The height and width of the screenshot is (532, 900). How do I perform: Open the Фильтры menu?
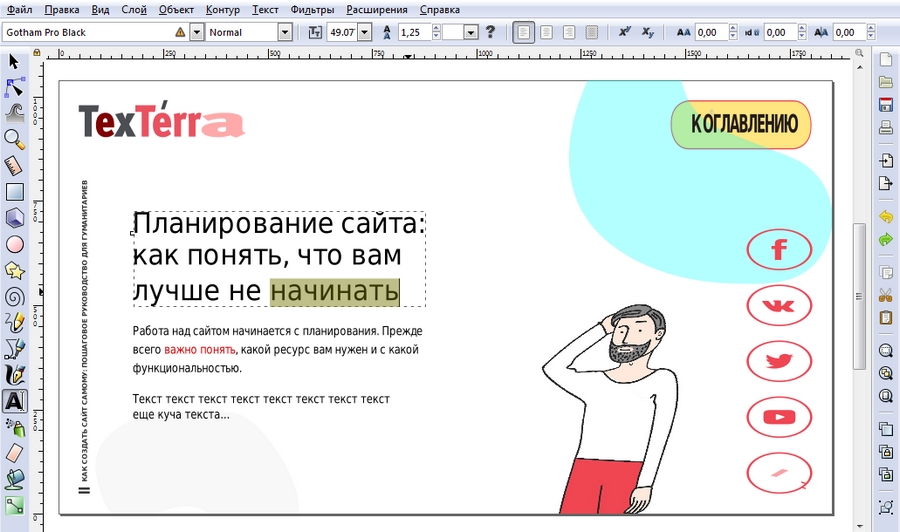[312, 9]
